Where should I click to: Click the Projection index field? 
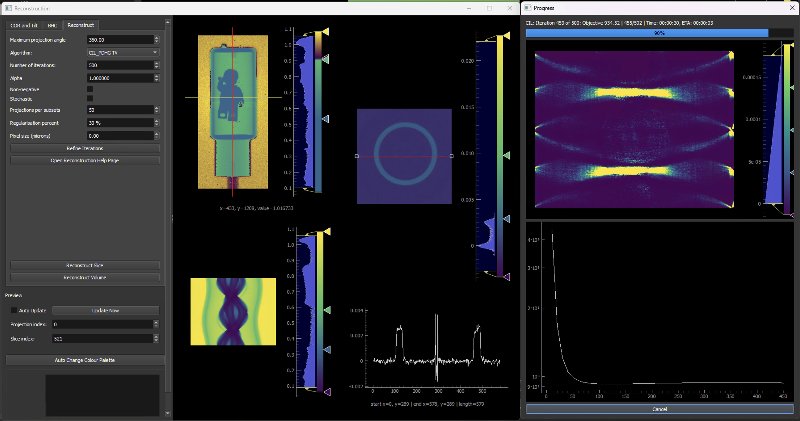click(x=103, y=324)
